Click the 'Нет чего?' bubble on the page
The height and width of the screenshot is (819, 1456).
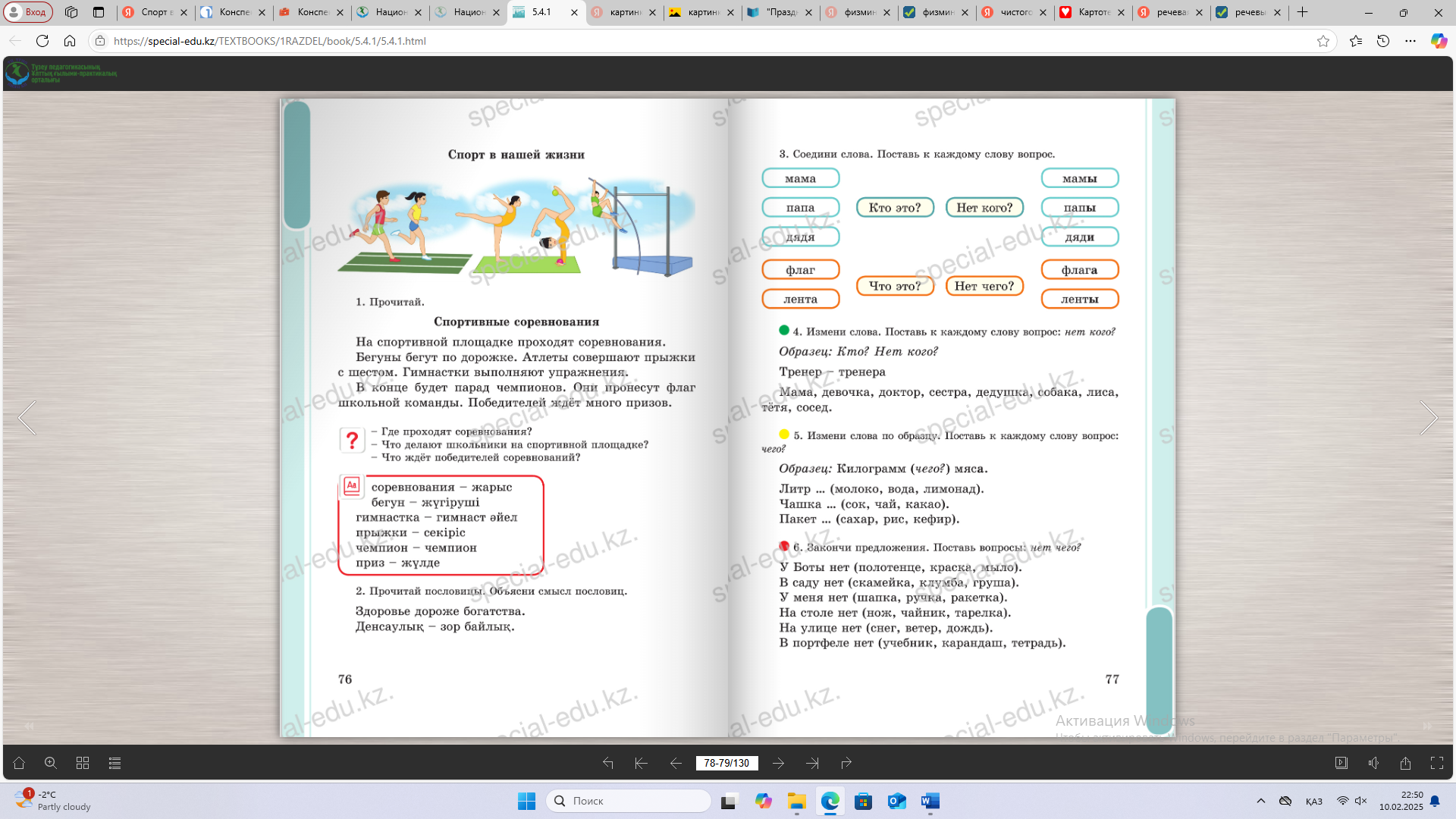[984, 286]
